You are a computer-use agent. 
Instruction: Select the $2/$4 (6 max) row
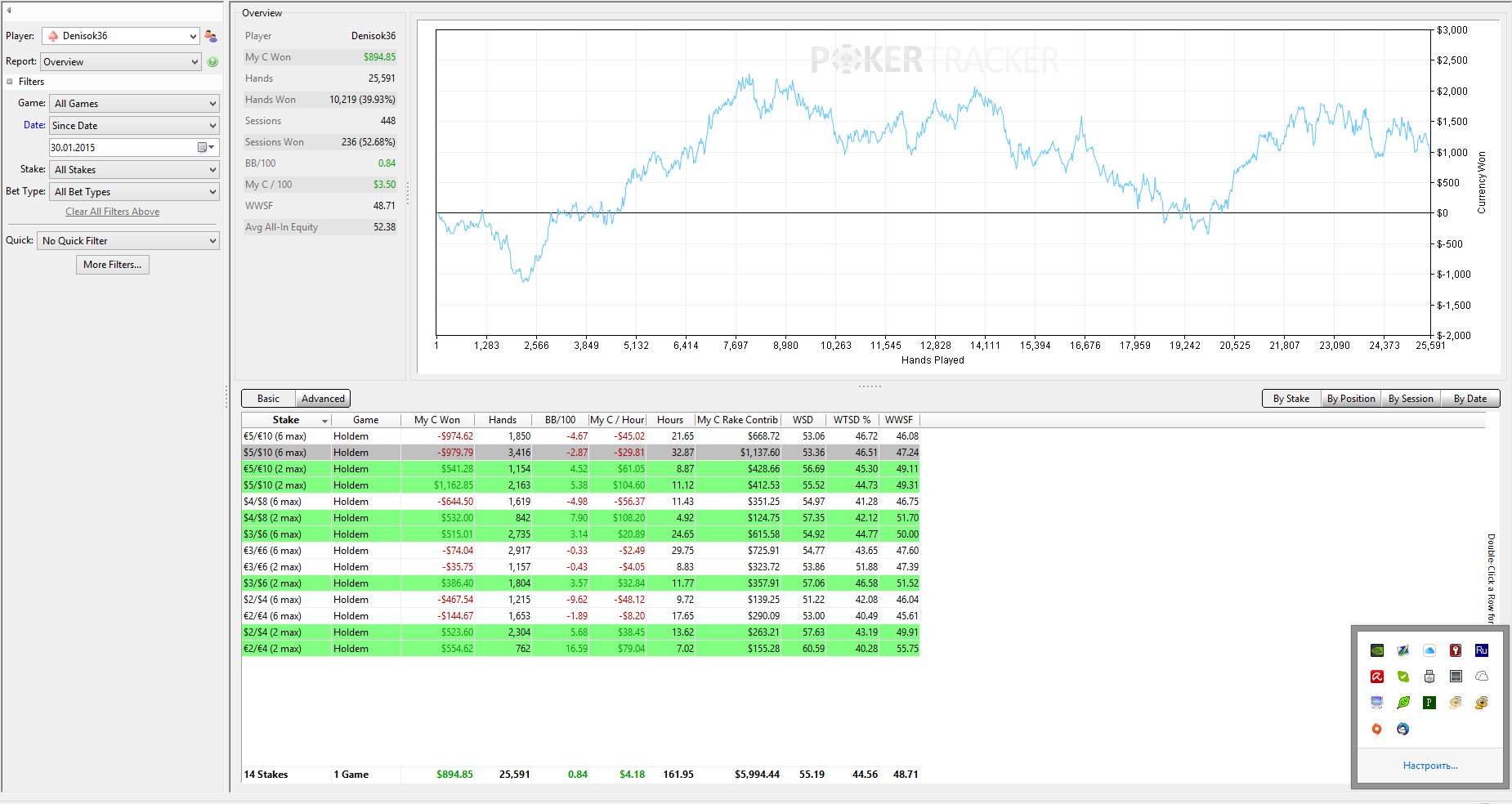point(580,600)
